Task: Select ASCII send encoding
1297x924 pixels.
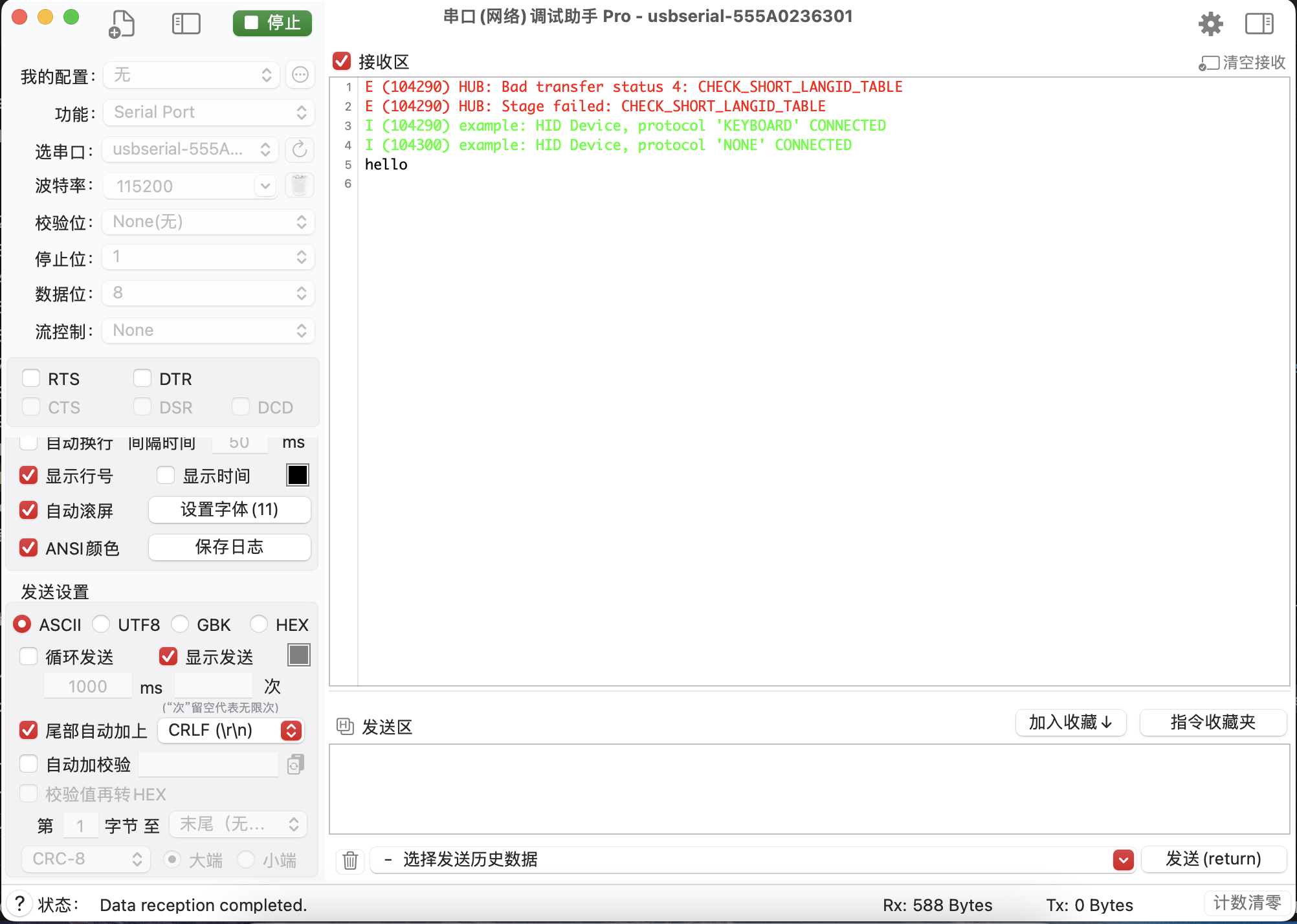Action: pos(22,624)
